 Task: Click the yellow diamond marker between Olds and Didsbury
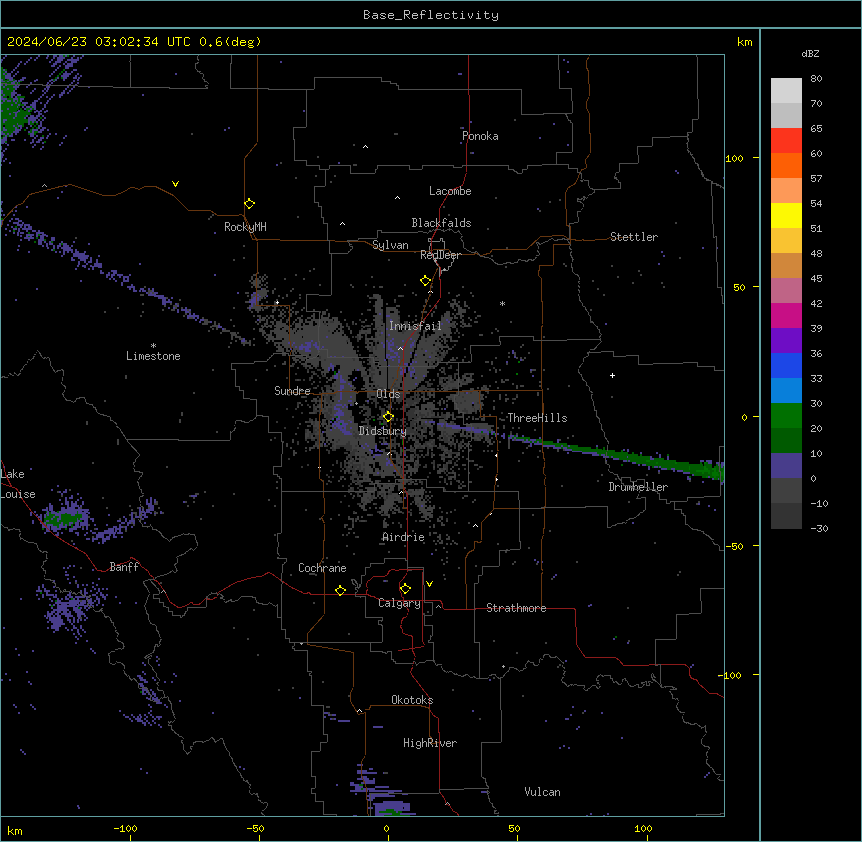tap(388, 417)
